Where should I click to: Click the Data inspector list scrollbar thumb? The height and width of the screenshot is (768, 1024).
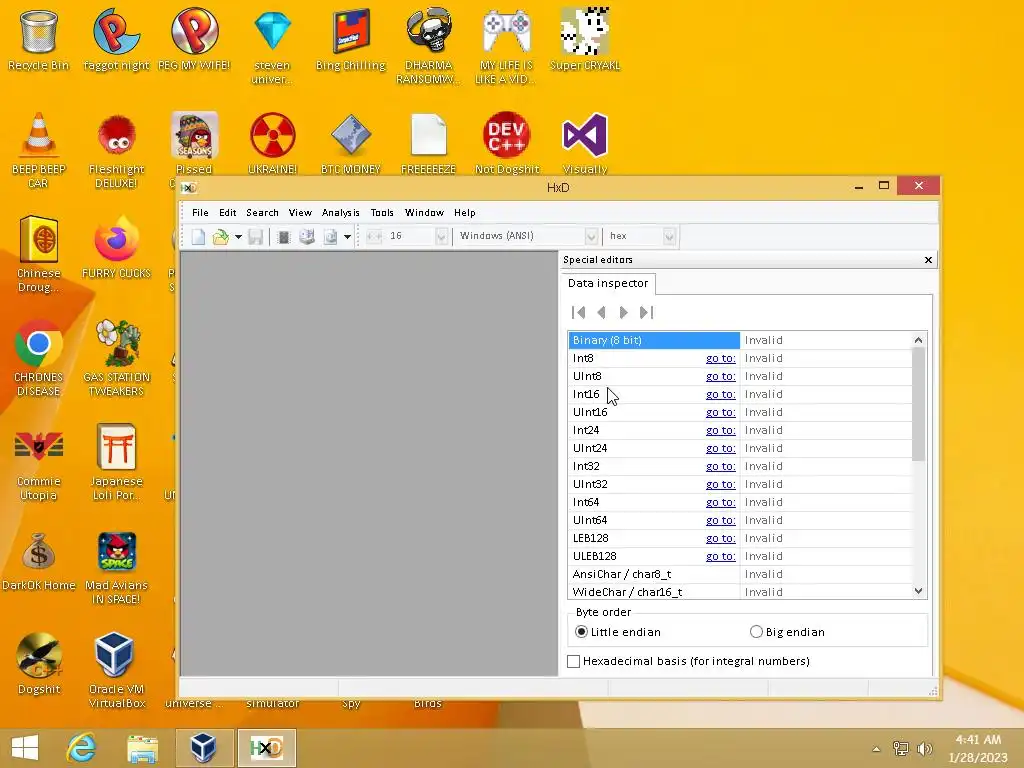(x=918, y=404)
